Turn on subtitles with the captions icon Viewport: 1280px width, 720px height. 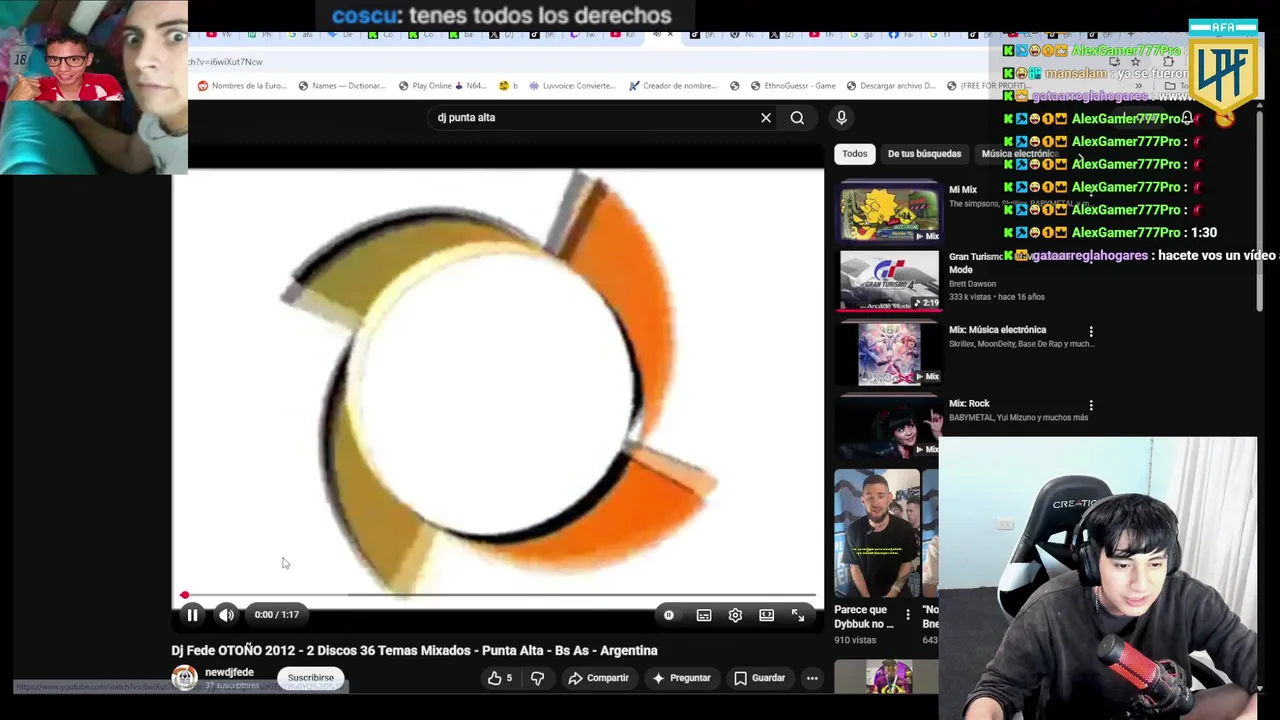(x=704, y=615)
